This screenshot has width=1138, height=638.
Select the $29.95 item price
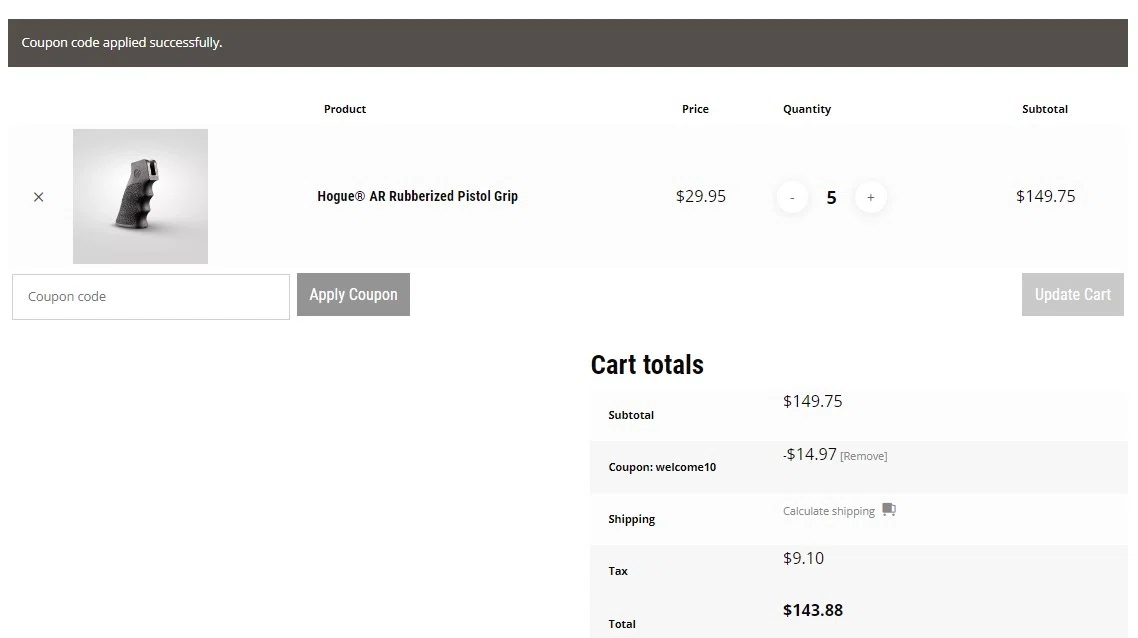(x=701, y=196)
